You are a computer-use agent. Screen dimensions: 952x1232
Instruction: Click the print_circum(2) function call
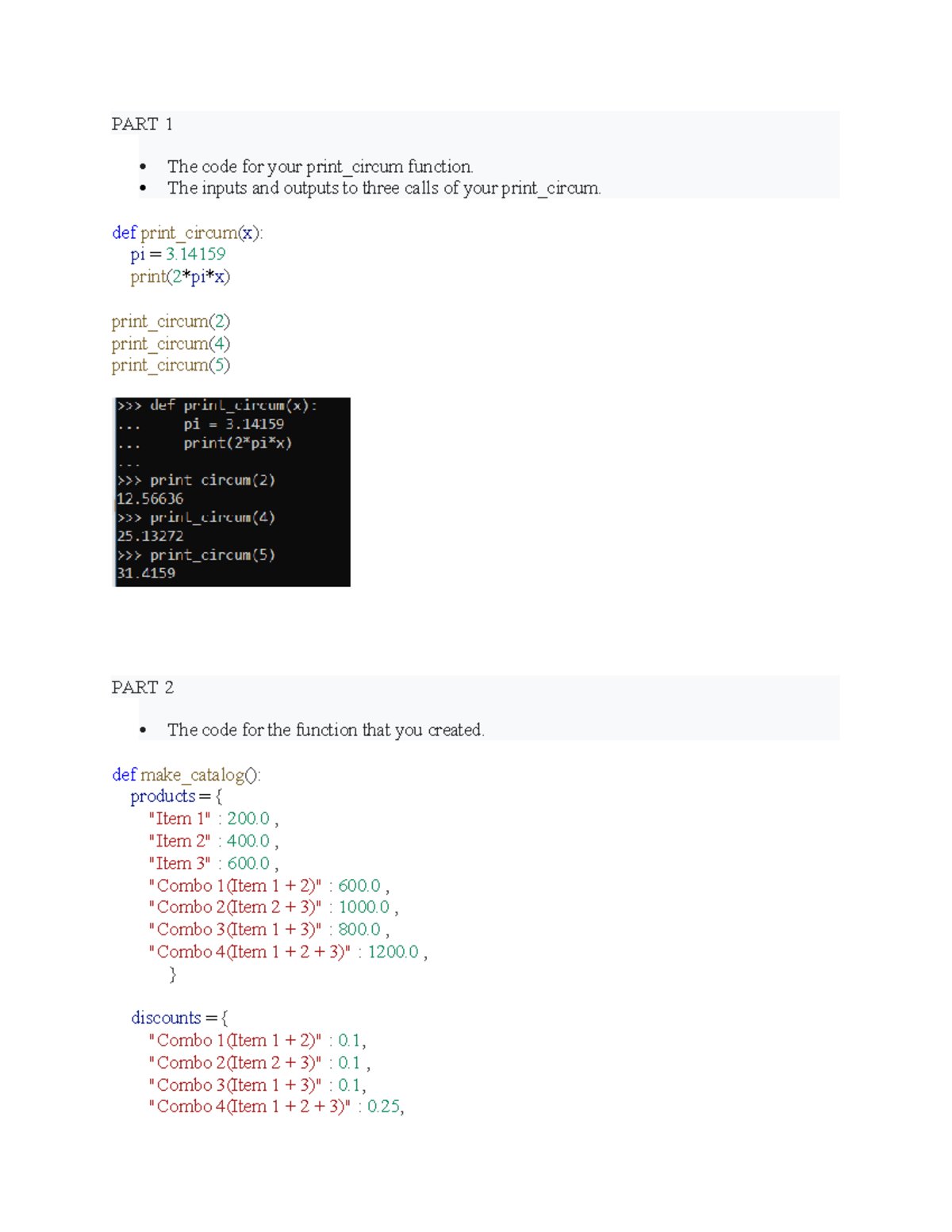coord(171,320)
